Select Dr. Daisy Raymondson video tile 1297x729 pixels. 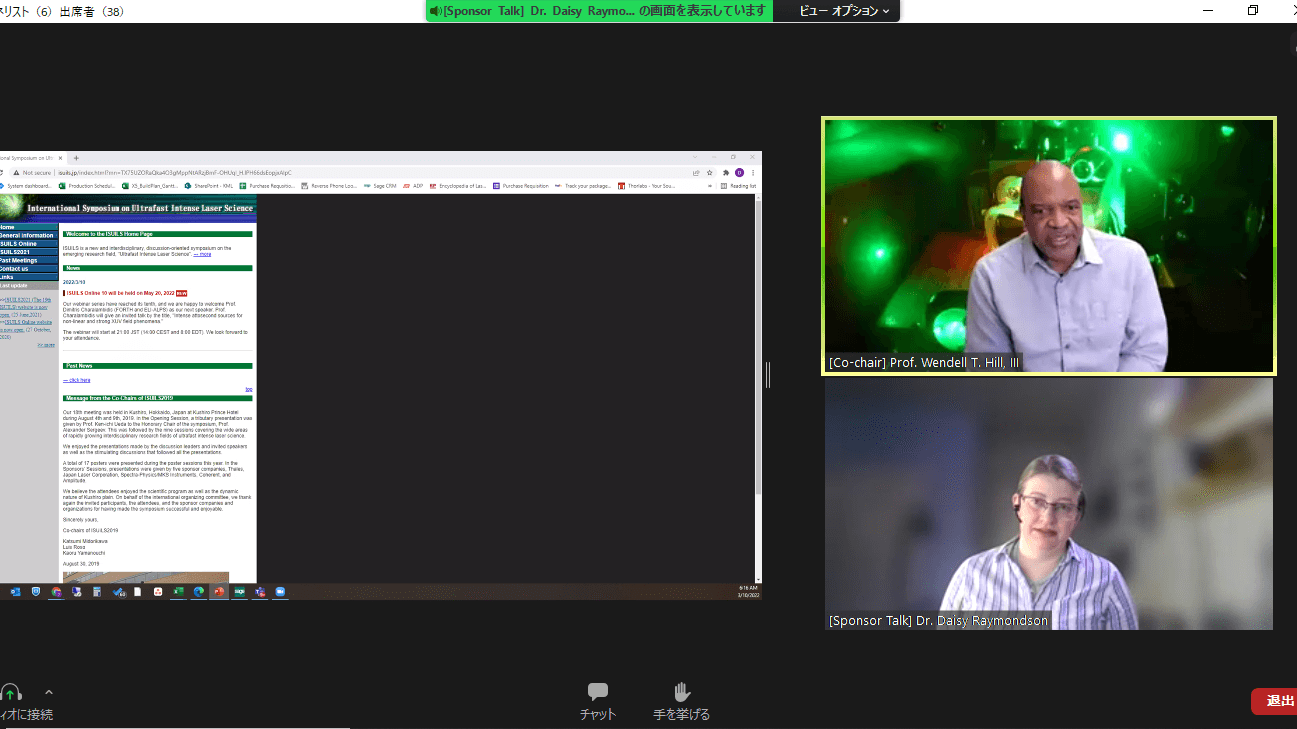[x=1048, y=504]
